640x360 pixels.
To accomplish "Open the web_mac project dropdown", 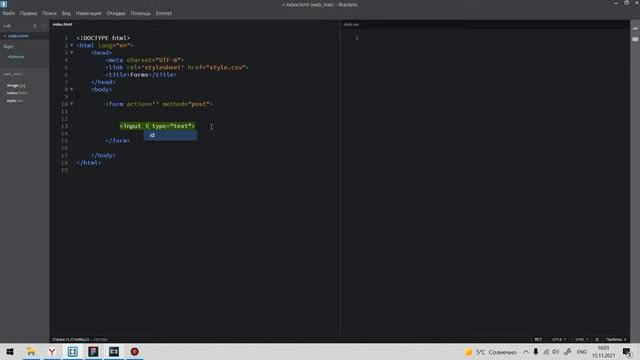I will coord(14,74).
